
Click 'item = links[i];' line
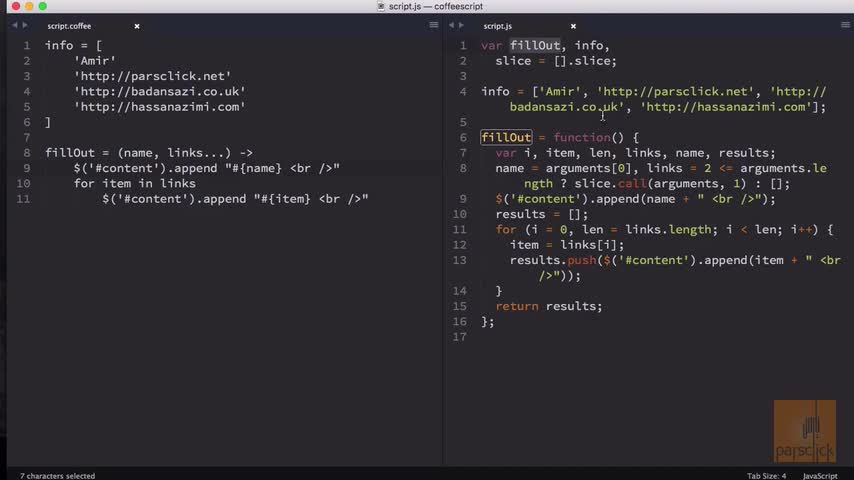tap(567, 245)
